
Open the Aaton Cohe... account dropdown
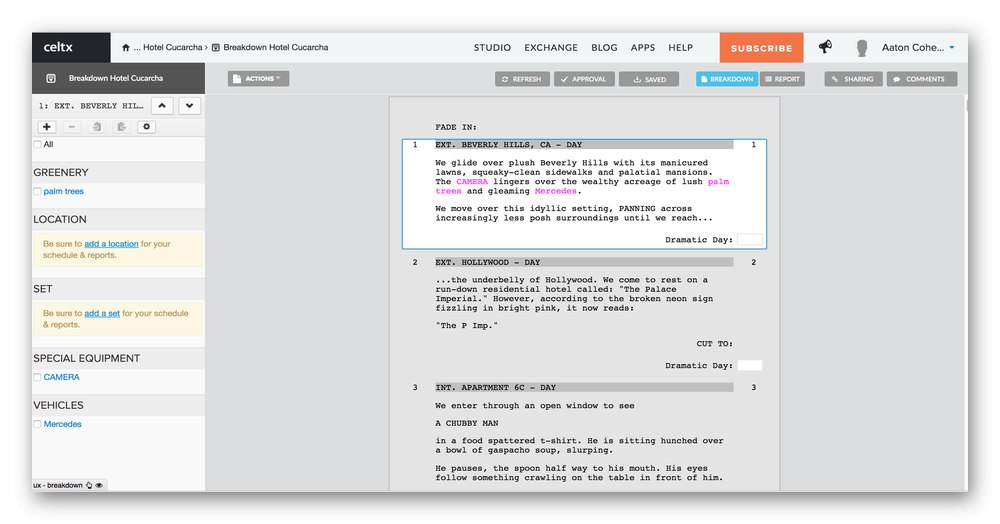click(x=917, y=47)
